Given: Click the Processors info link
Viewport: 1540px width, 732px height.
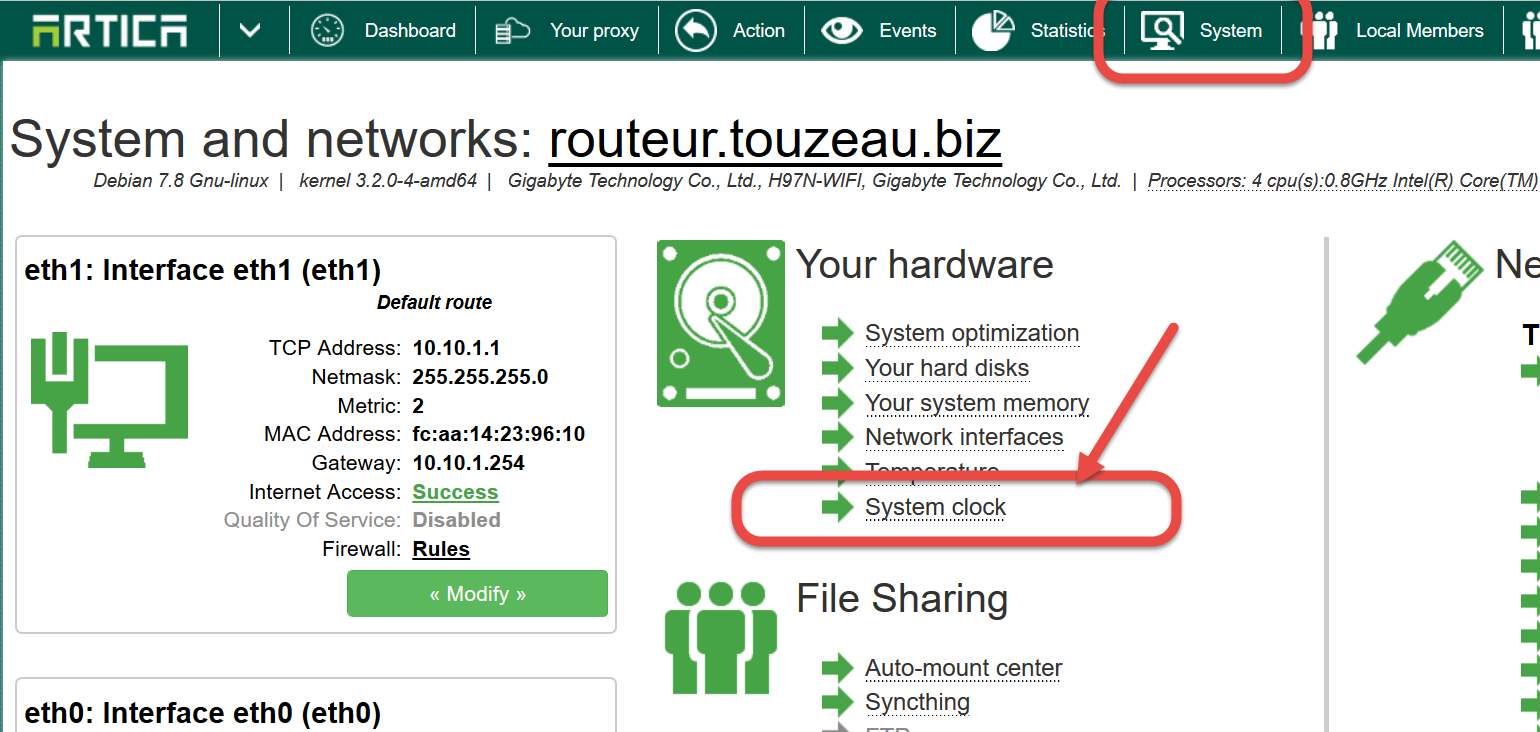Looking at the screenshot, I should tap(1343, 181).
